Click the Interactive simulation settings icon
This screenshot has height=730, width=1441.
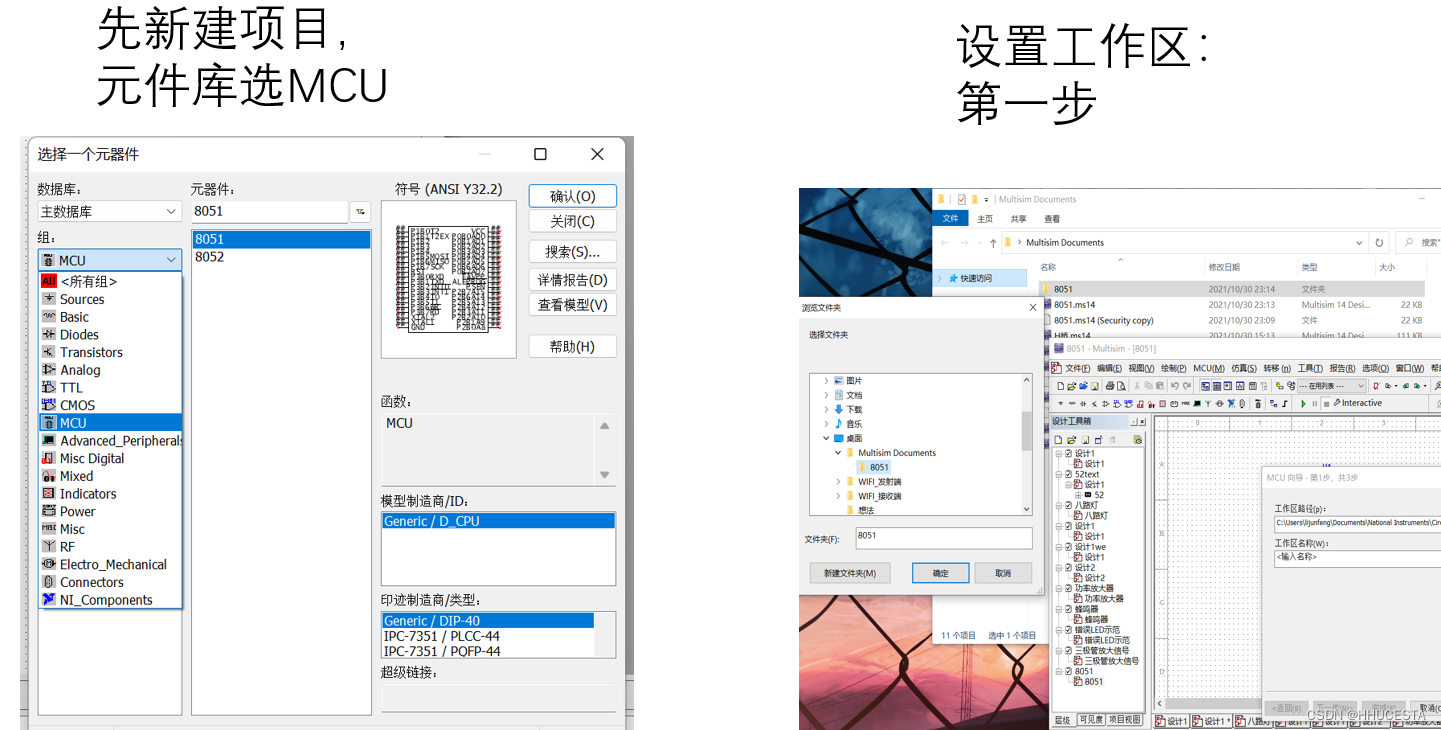coord(1337,404)
